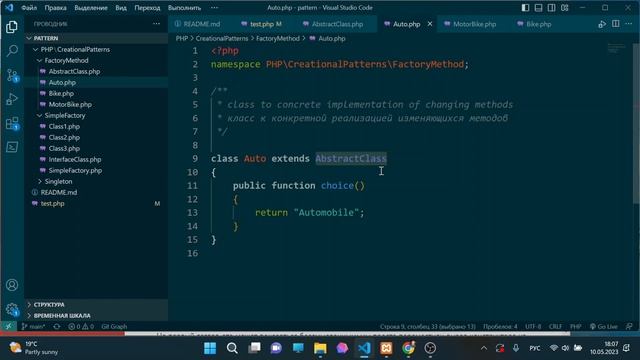Open the terminal panel icon in activity bar
The image size is (640, 360).
[x=12, y=147]
